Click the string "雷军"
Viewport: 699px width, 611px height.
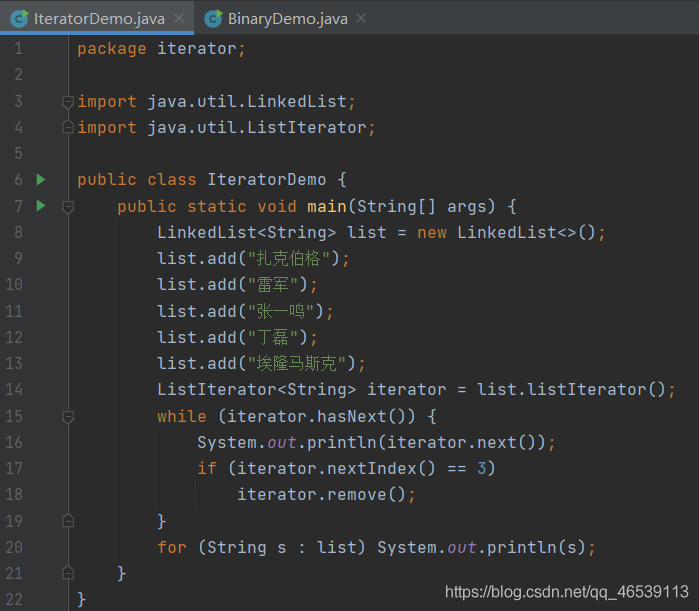point(273,284)
